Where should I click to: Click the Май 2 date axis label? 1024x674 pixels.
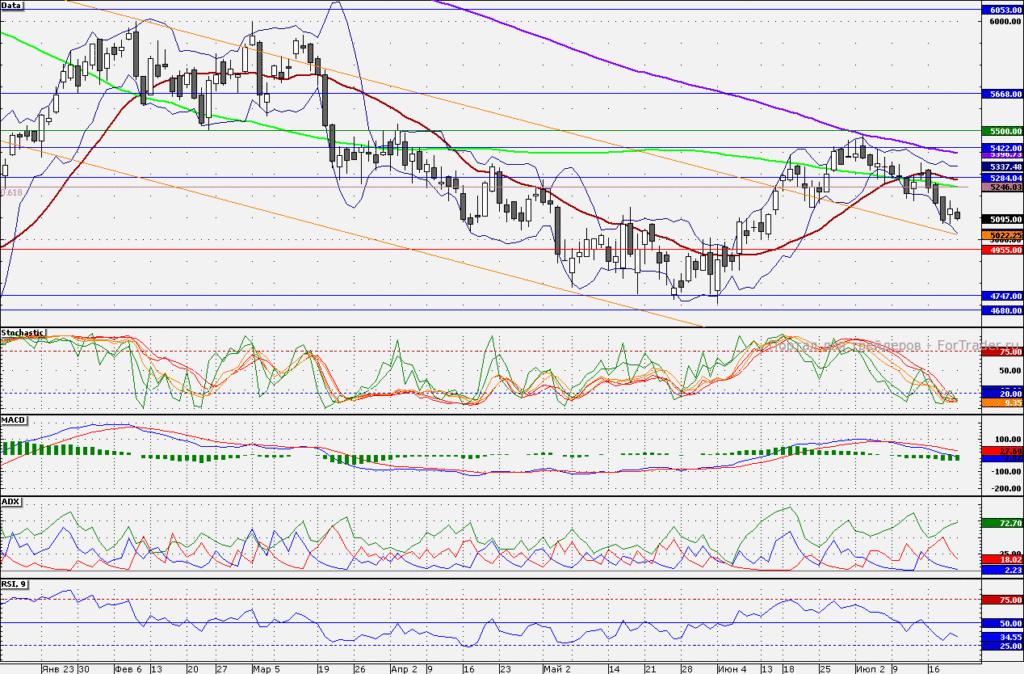tap(556, 669)
